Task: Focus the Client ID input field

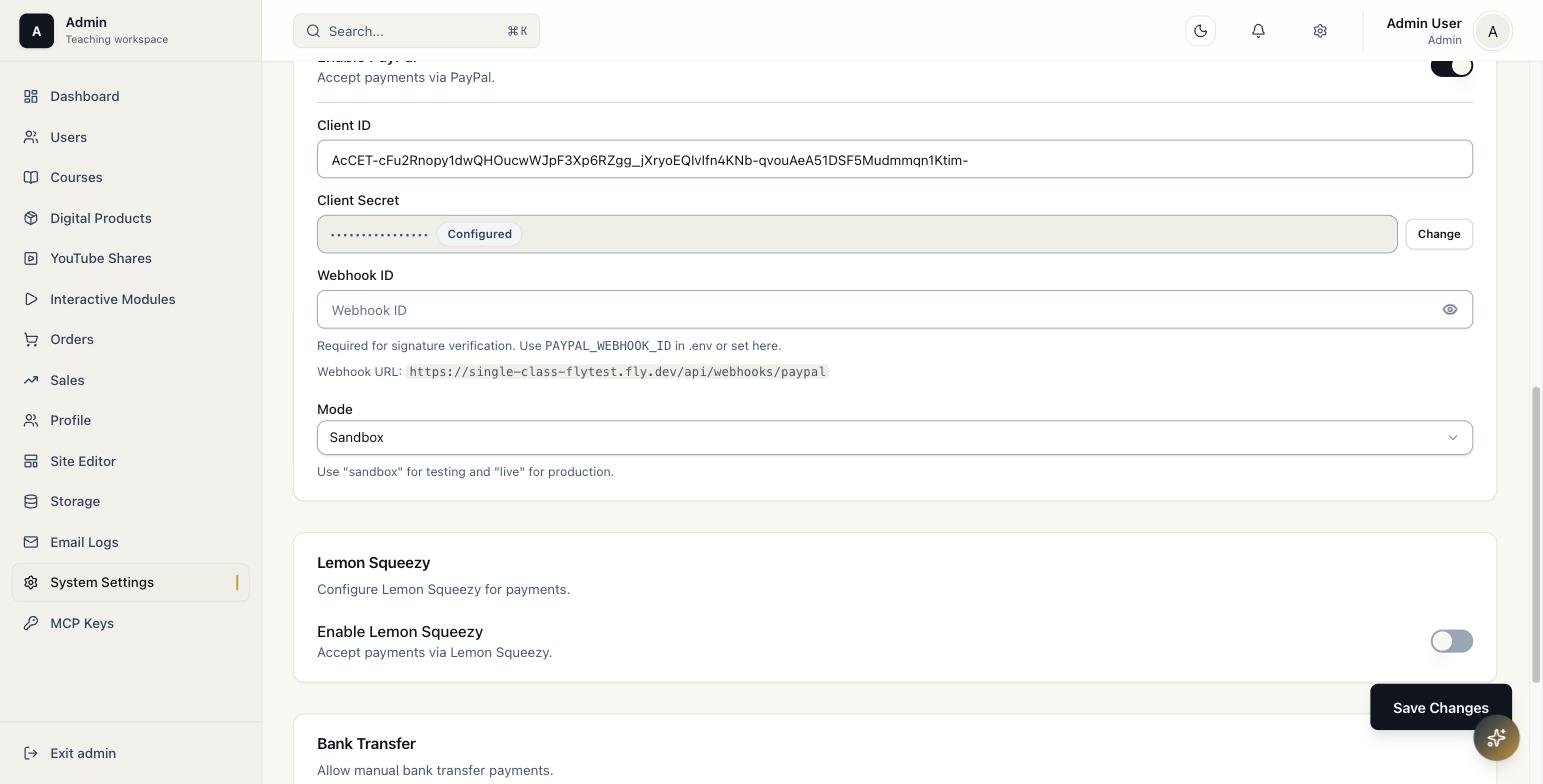Action: [894, 159]
